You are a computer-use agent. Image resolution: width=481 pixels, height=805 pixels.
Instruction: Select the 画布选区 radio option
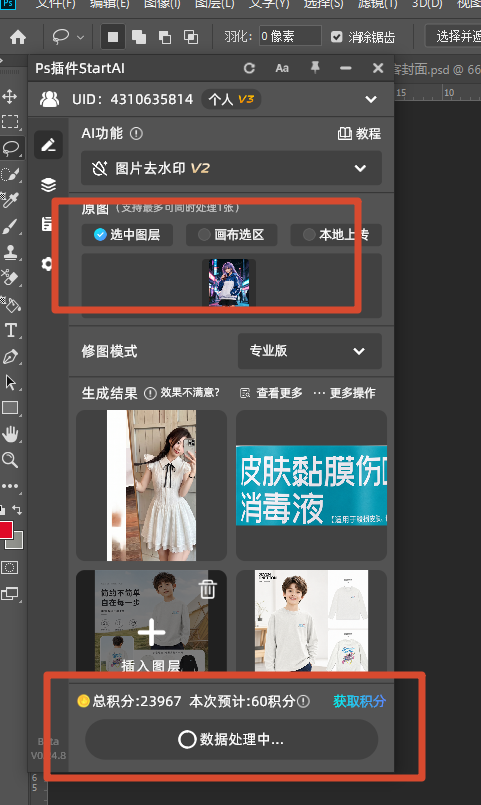232,235
